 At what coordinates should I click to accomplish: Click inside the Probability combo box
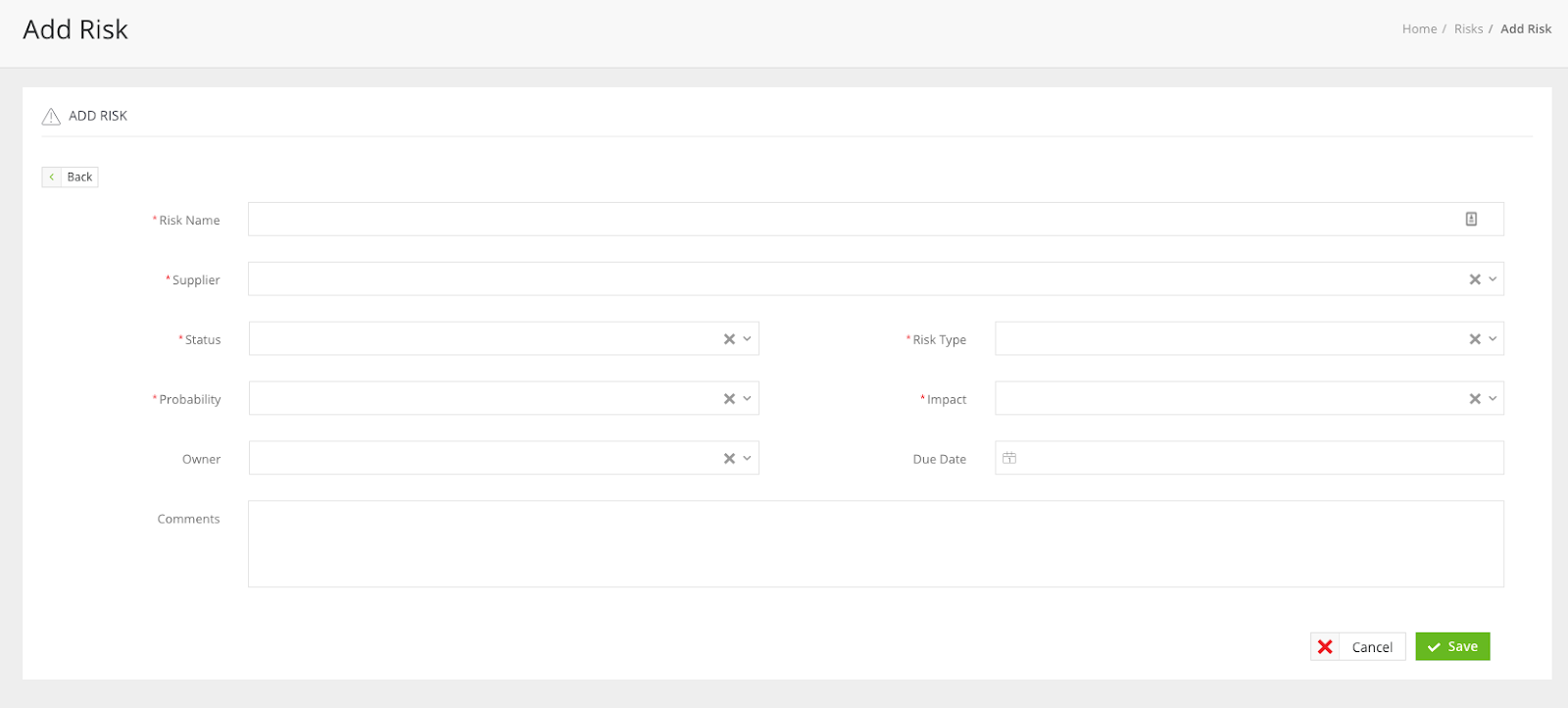pyautogui.click(x=504, y=399)
